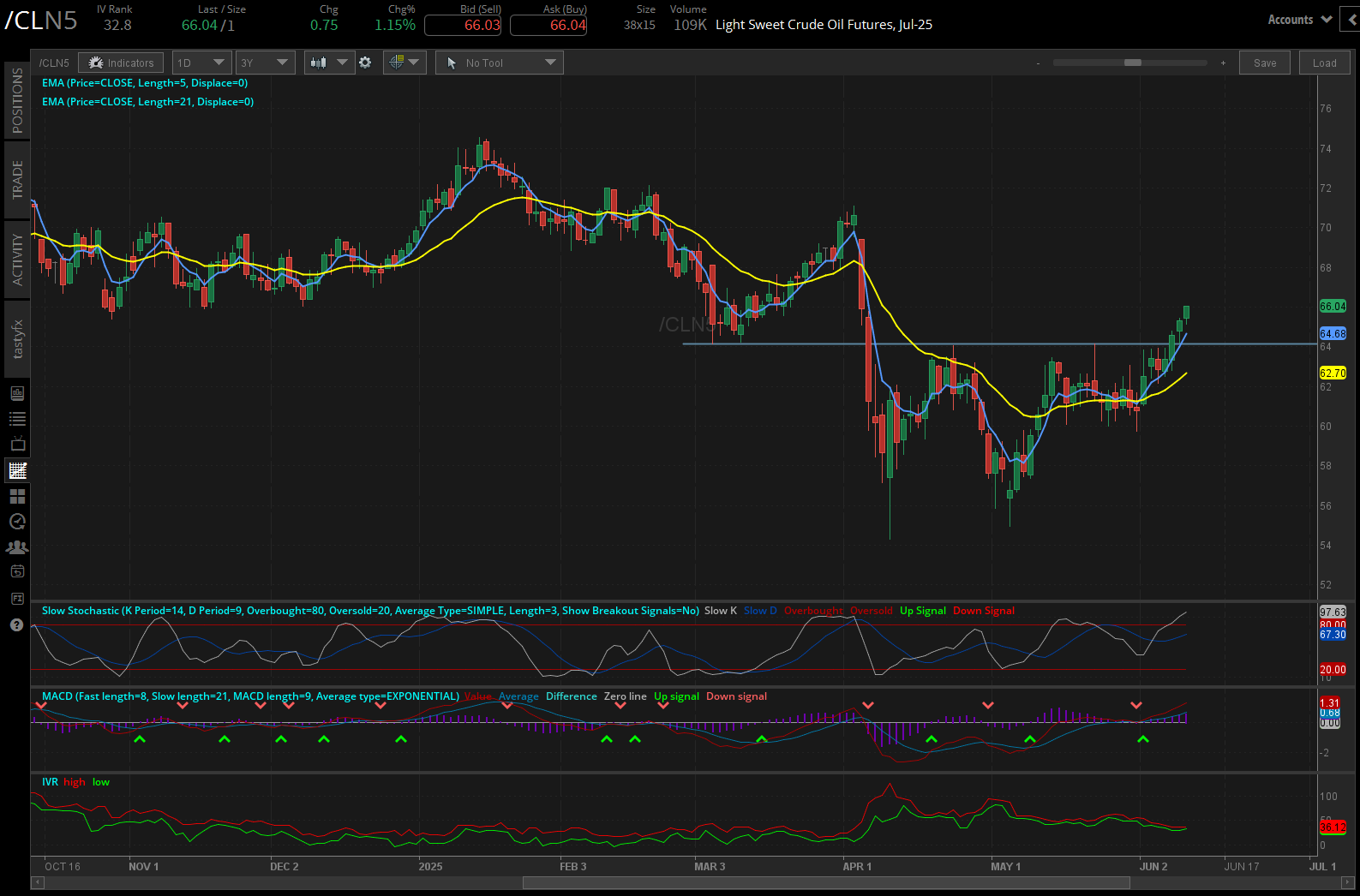The width and height of the screenshot is (1360, 896).
Task: Click the clock history icon in sidebar
Action: click(x=17, y=522)
